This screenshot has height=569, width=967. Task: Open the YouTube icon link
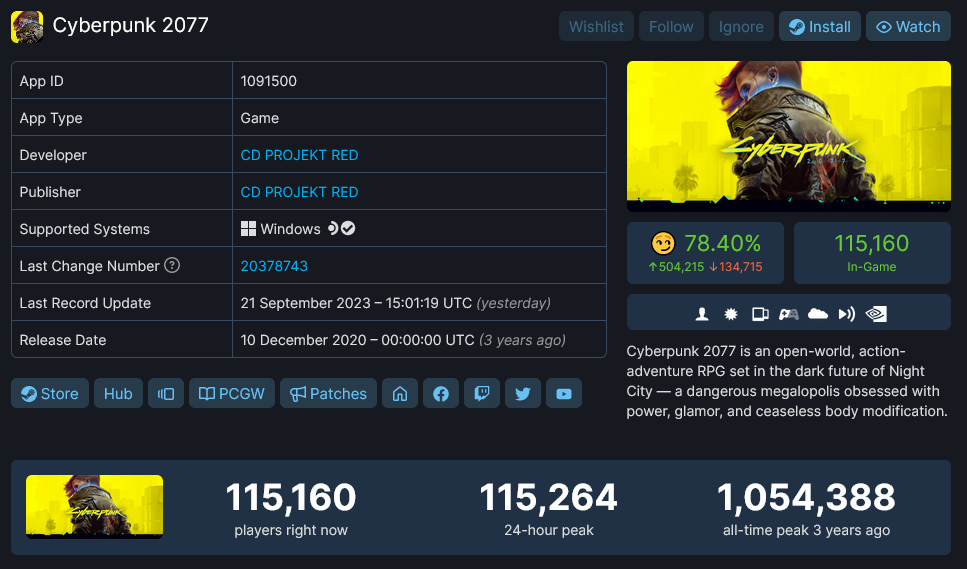point(564,393)
